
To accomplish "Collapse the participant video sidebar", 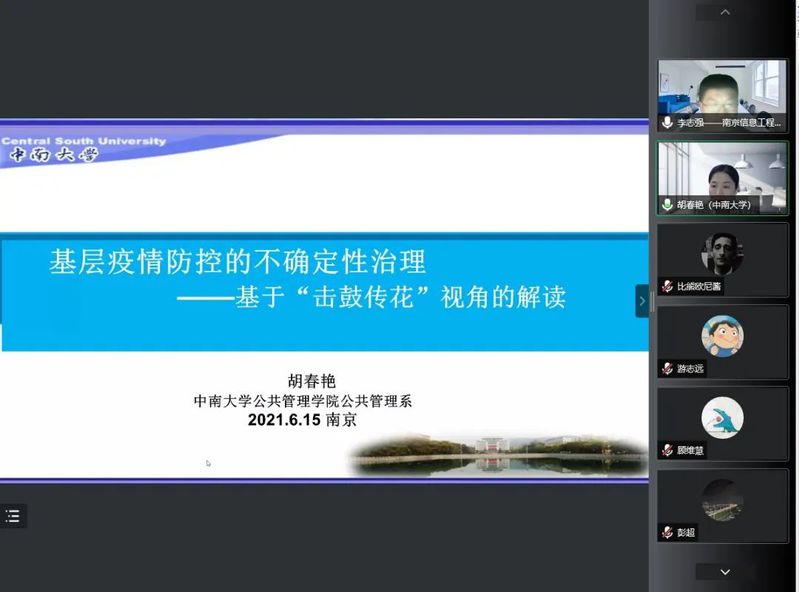I will (642, 300).
